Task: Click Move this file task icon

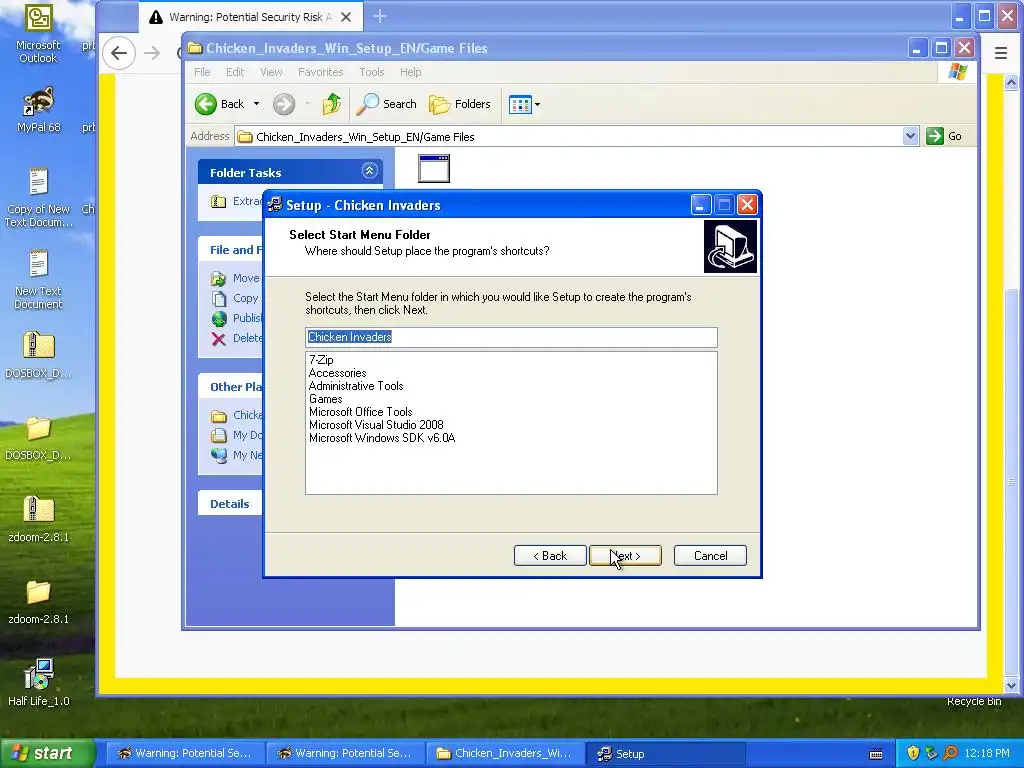Action: tap(219, 279)
